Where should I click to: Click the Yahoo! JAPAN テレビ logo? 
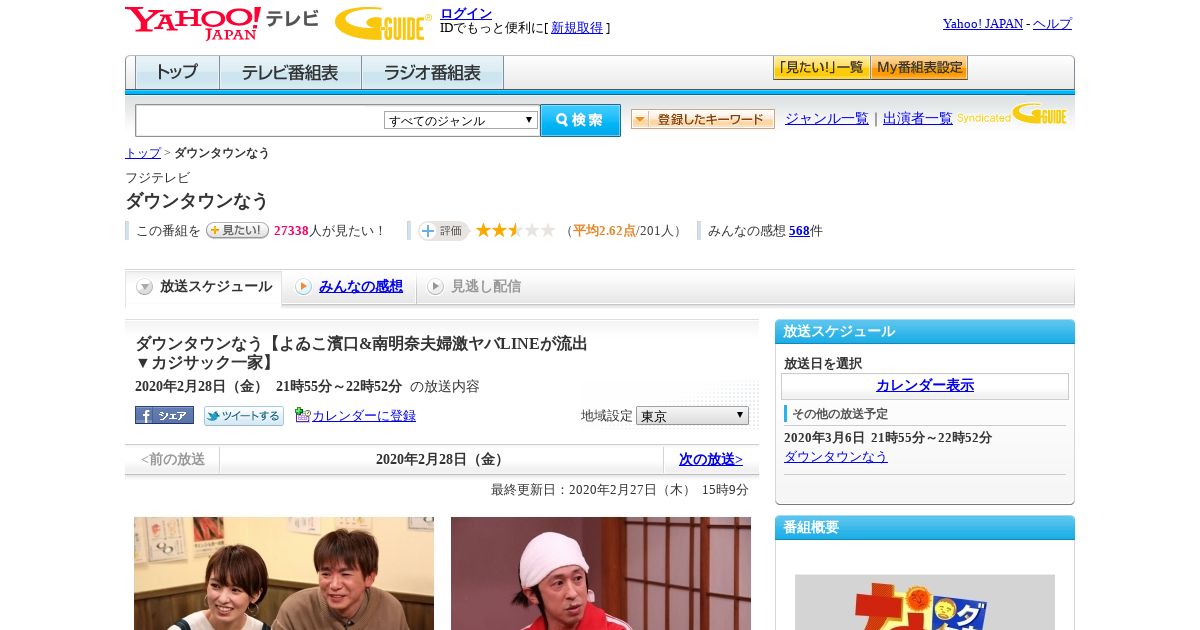point(222,23)
